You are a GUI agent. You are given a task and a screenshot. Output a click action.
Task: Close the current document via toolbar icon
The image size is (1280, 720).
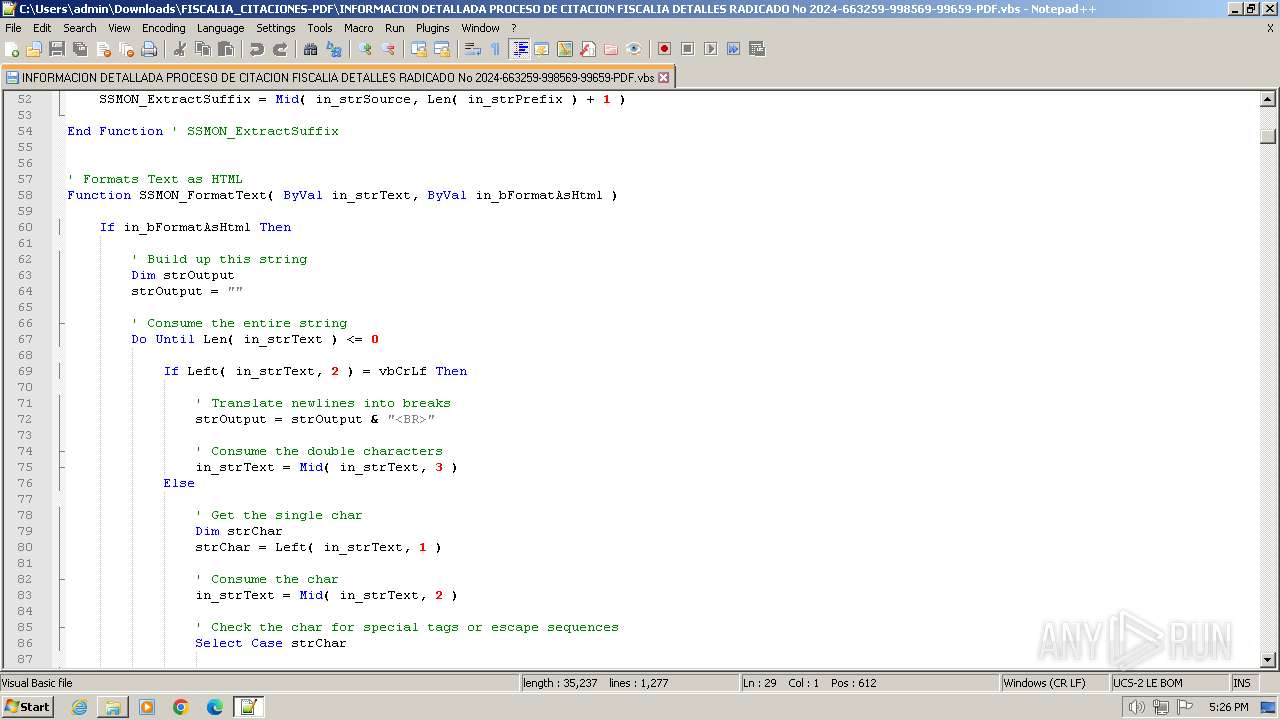[x=103, y=49]
